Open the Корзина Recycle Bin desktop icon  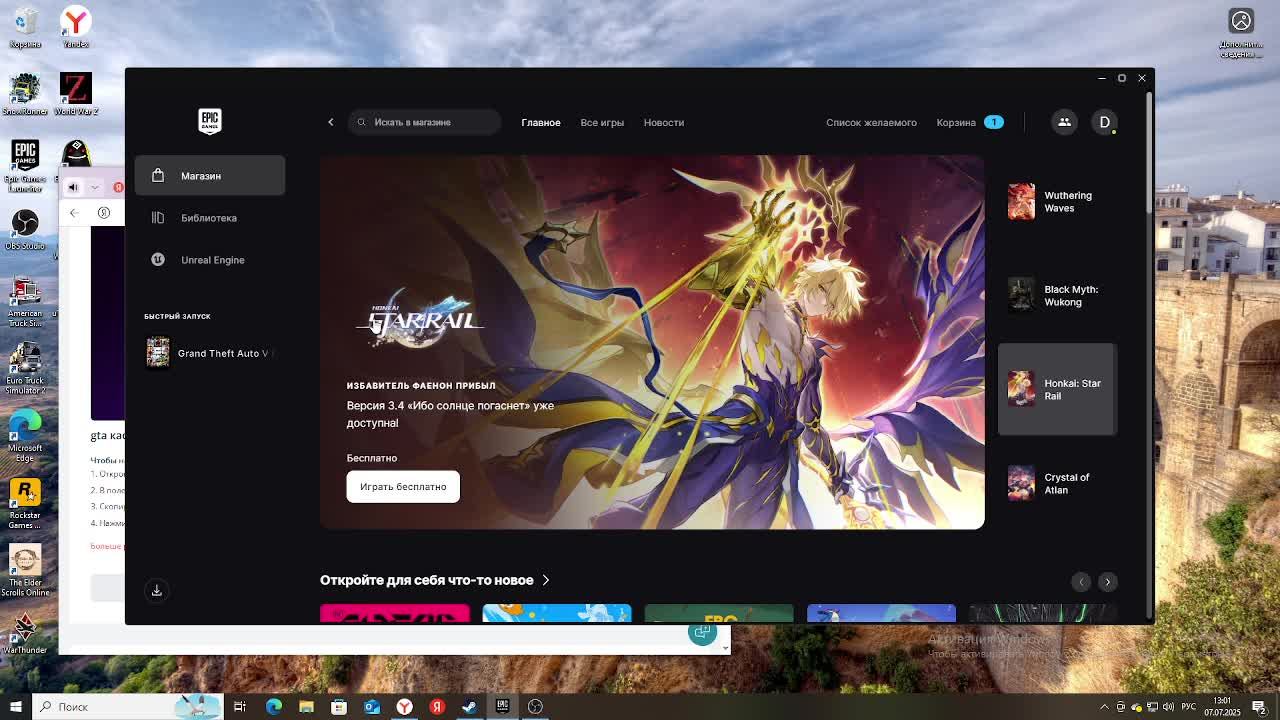(25, 27)
